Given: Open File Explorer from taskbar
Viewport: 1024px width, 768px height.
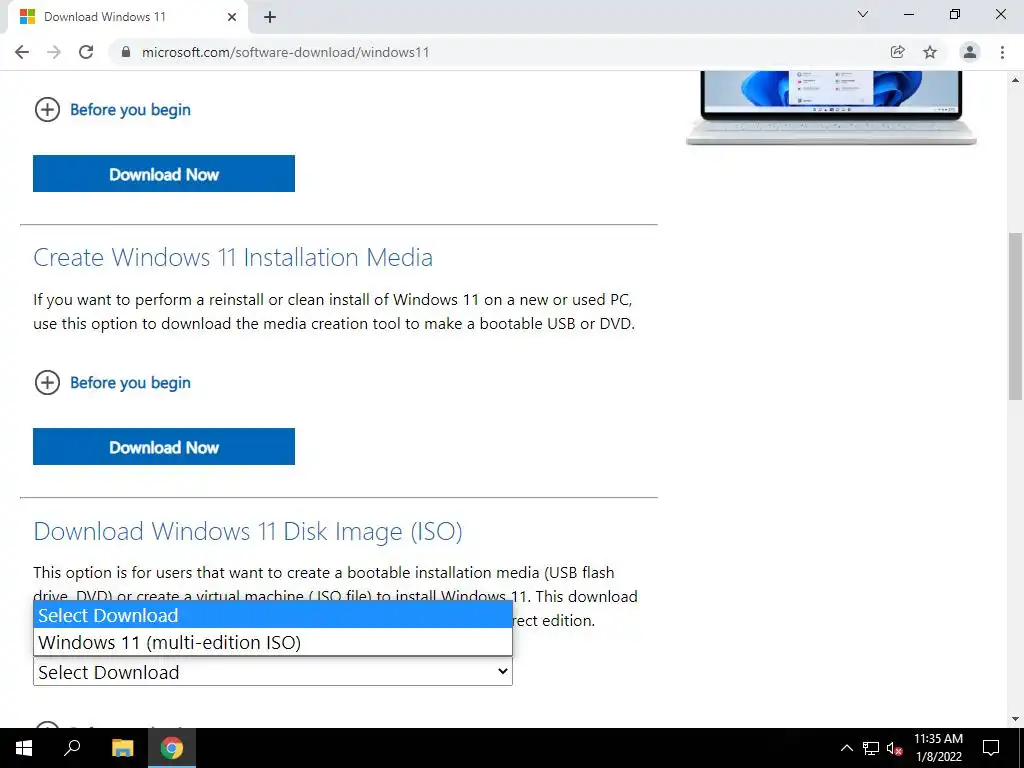Looking at the screenshot, I should click(x=122, y=748).
